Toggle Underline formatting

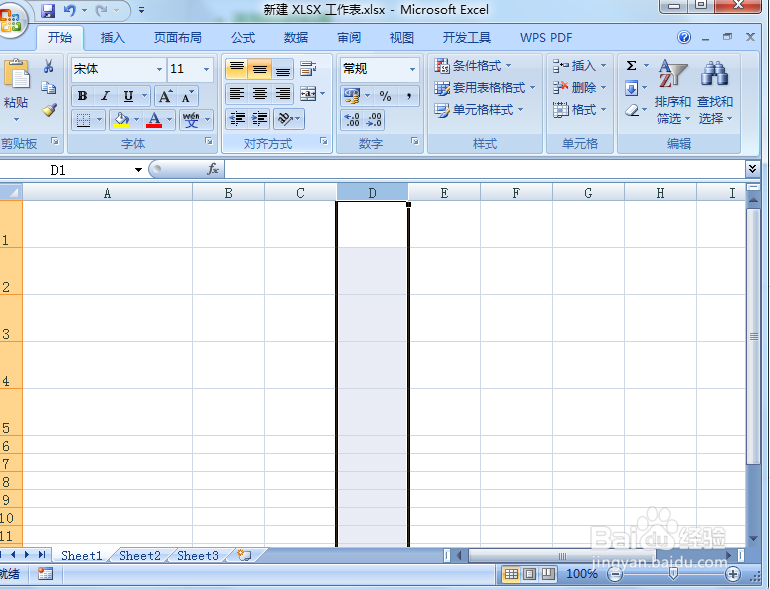coord(128,96)
